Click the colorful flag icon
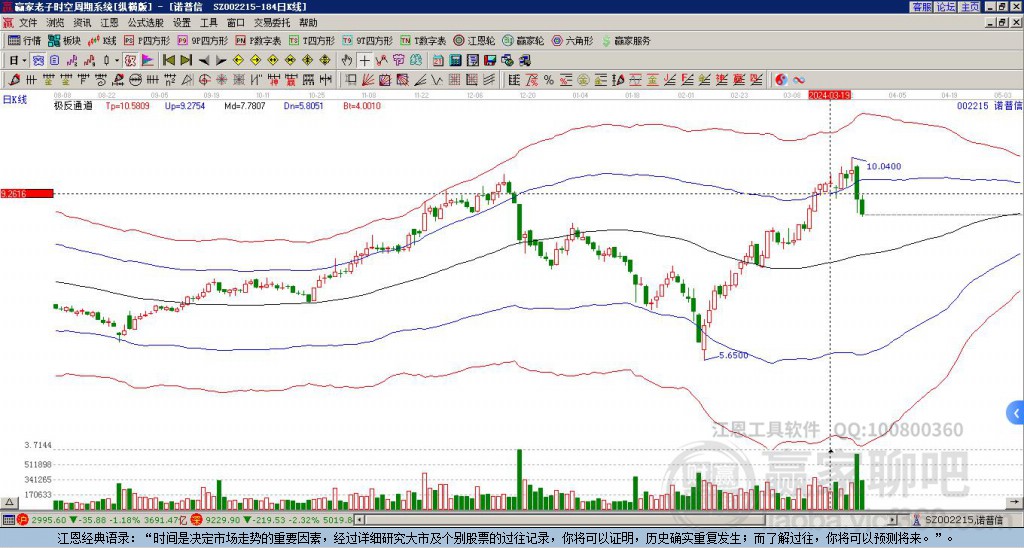 click(148, 61)
